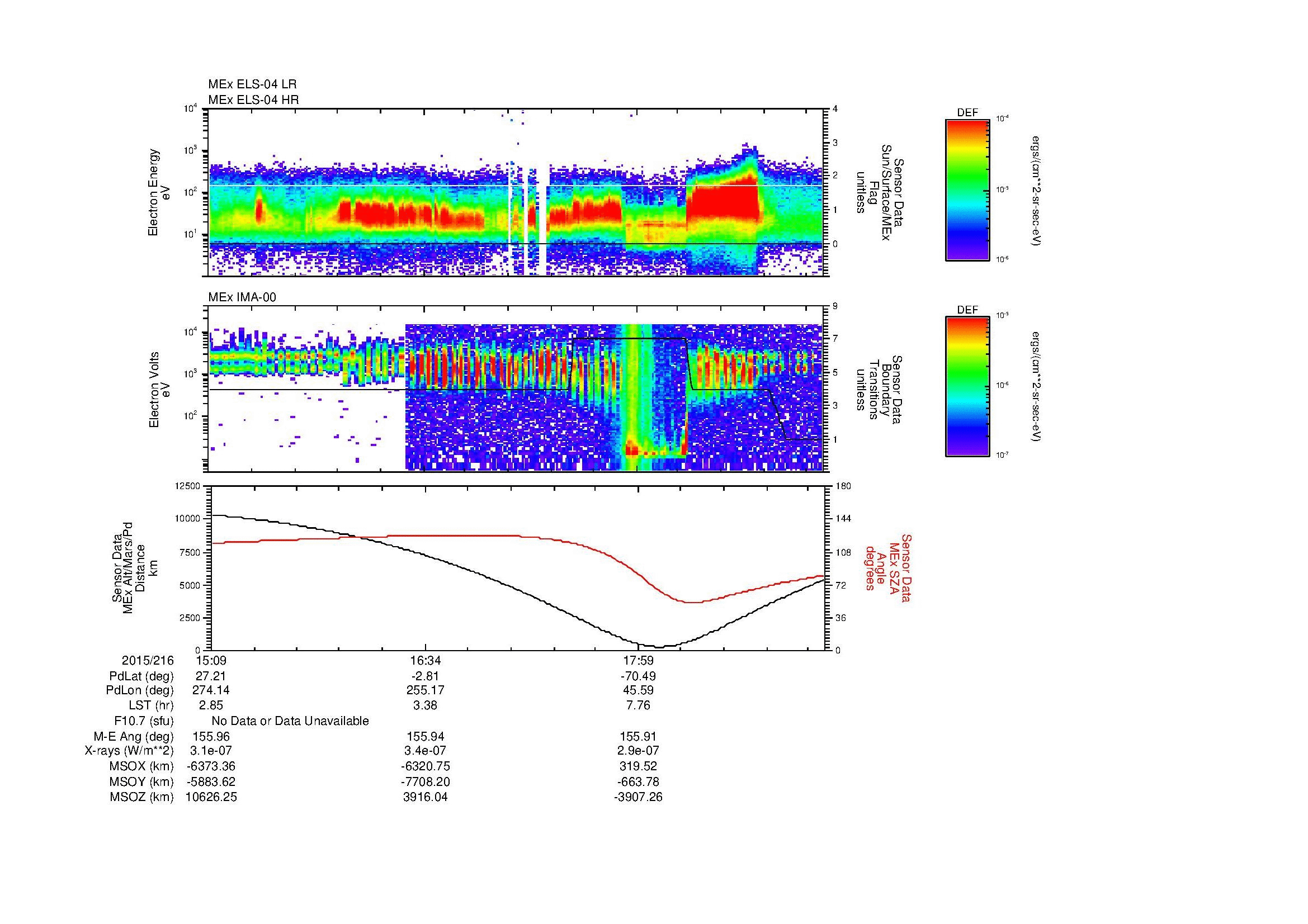Click the 180 SZA axis tick

[x=843, y=486]
